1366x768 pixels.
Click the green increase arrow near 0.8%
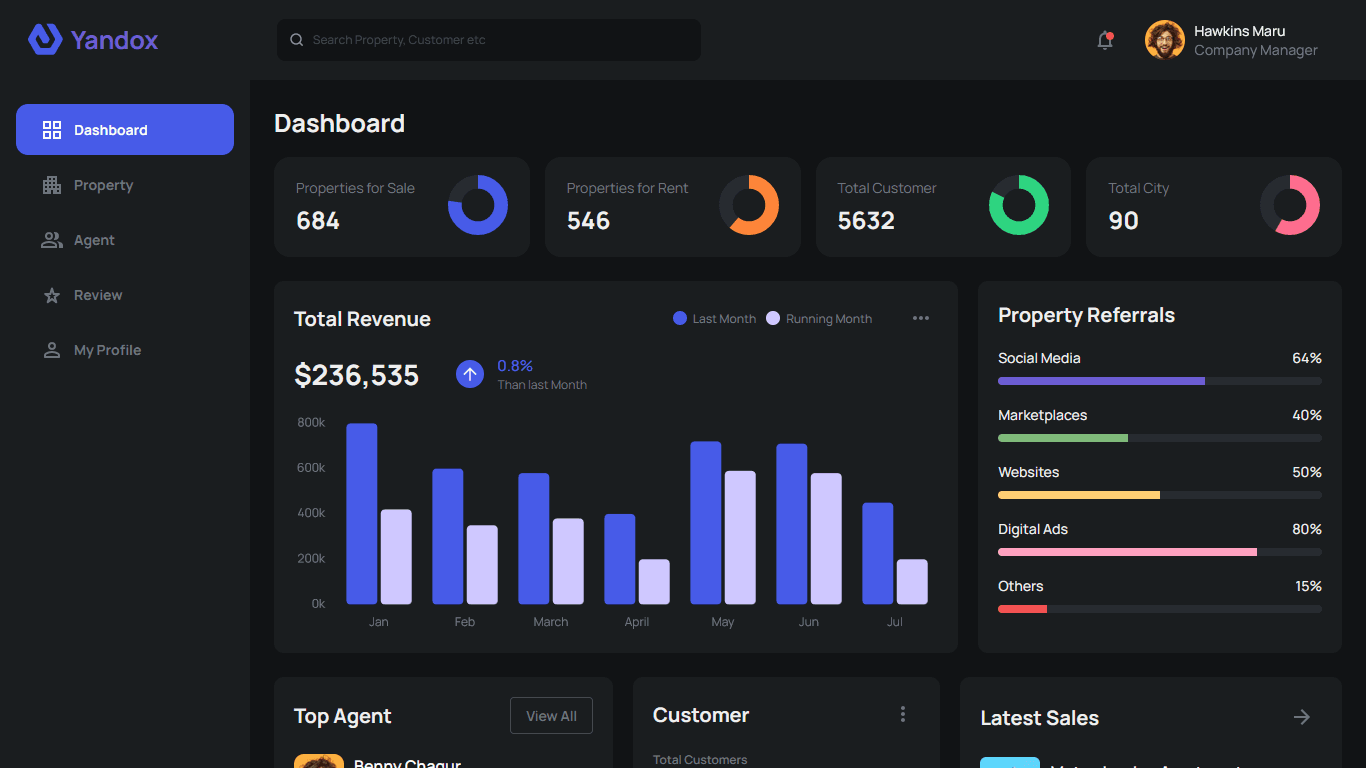(x=469, y=373)
